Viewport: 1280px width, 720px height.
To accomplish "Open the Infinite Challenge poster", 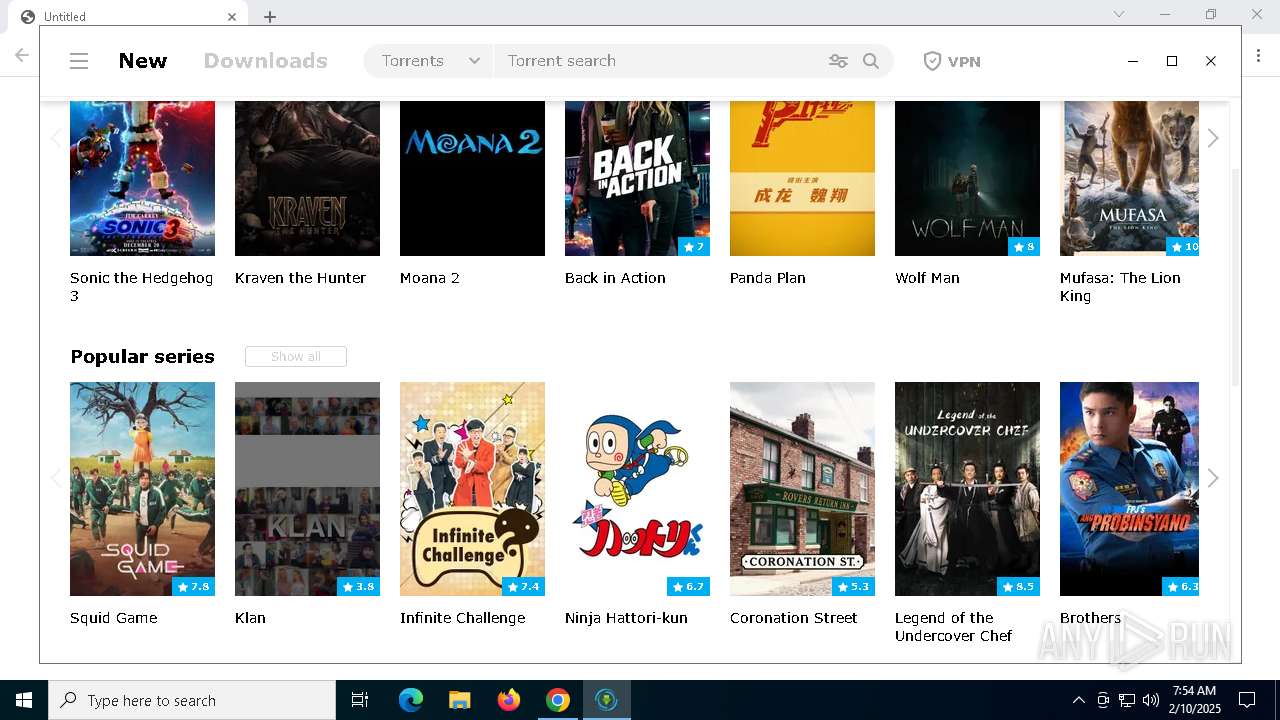I will [x=472, y=489].
